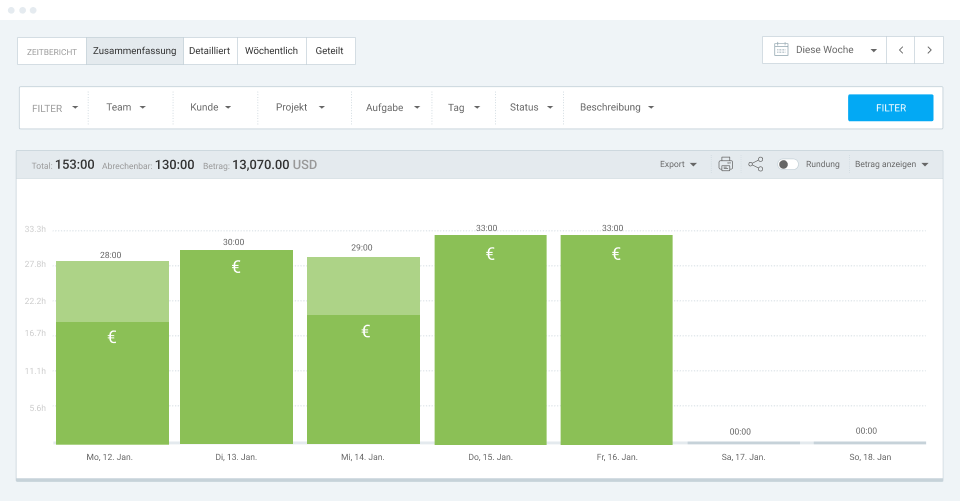This screenshot has height=501, width=960.
Task: Open the Team filter dropdown
Action: (x=126, y=107)
